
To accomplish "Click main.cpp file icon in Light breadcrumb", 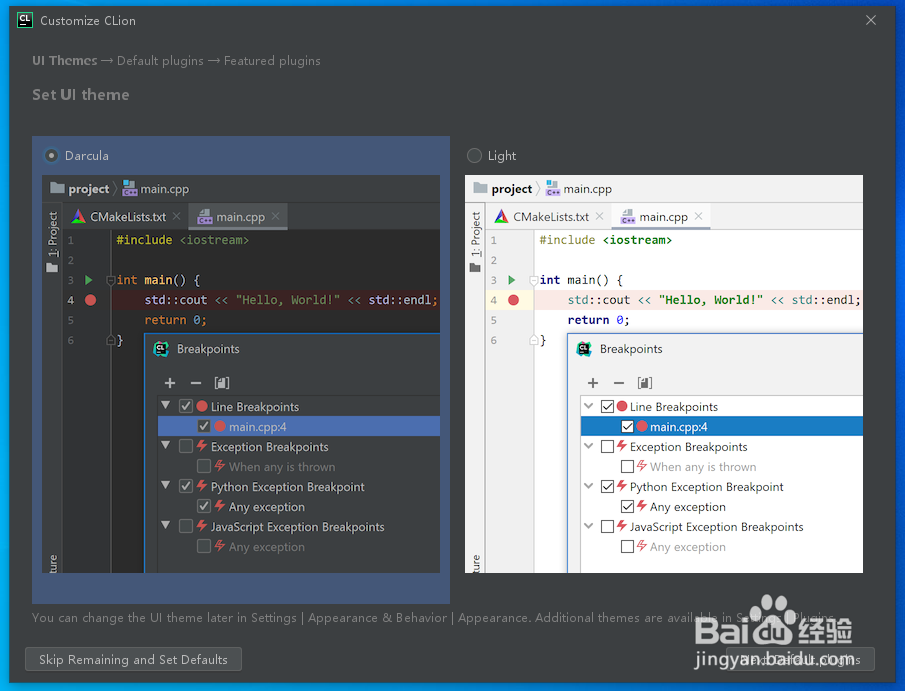I will click(x=553, y=188).
